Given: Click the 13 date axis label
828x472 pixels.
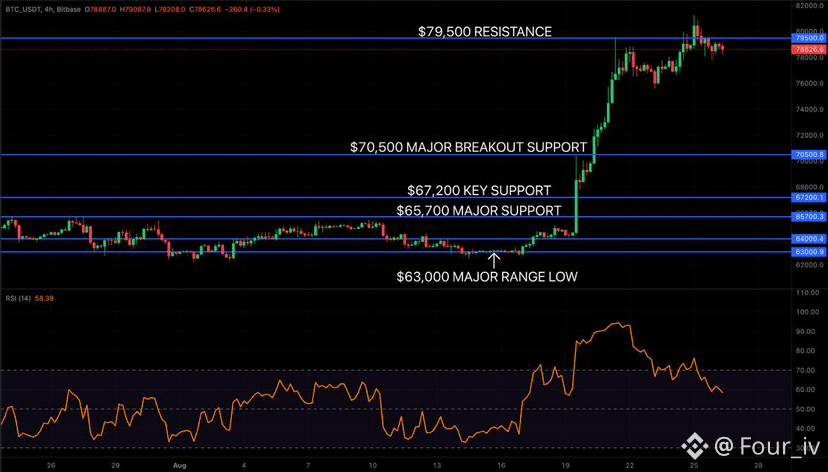Looking at the screenshot, I should pos(437,466).
